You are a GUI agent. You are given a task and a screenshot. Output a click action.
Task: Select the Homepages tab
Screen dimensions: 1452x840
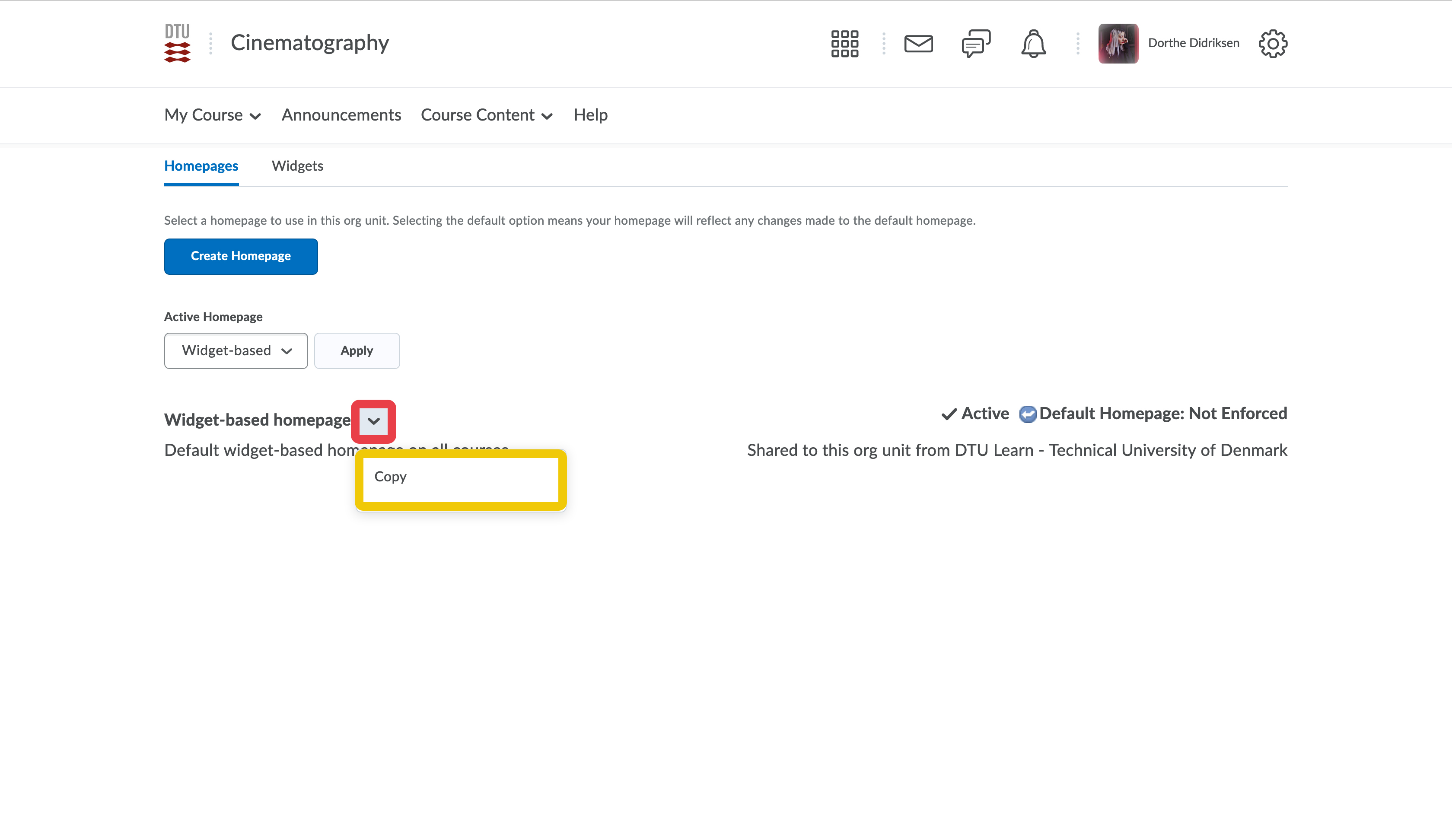(x=201, y=166)
